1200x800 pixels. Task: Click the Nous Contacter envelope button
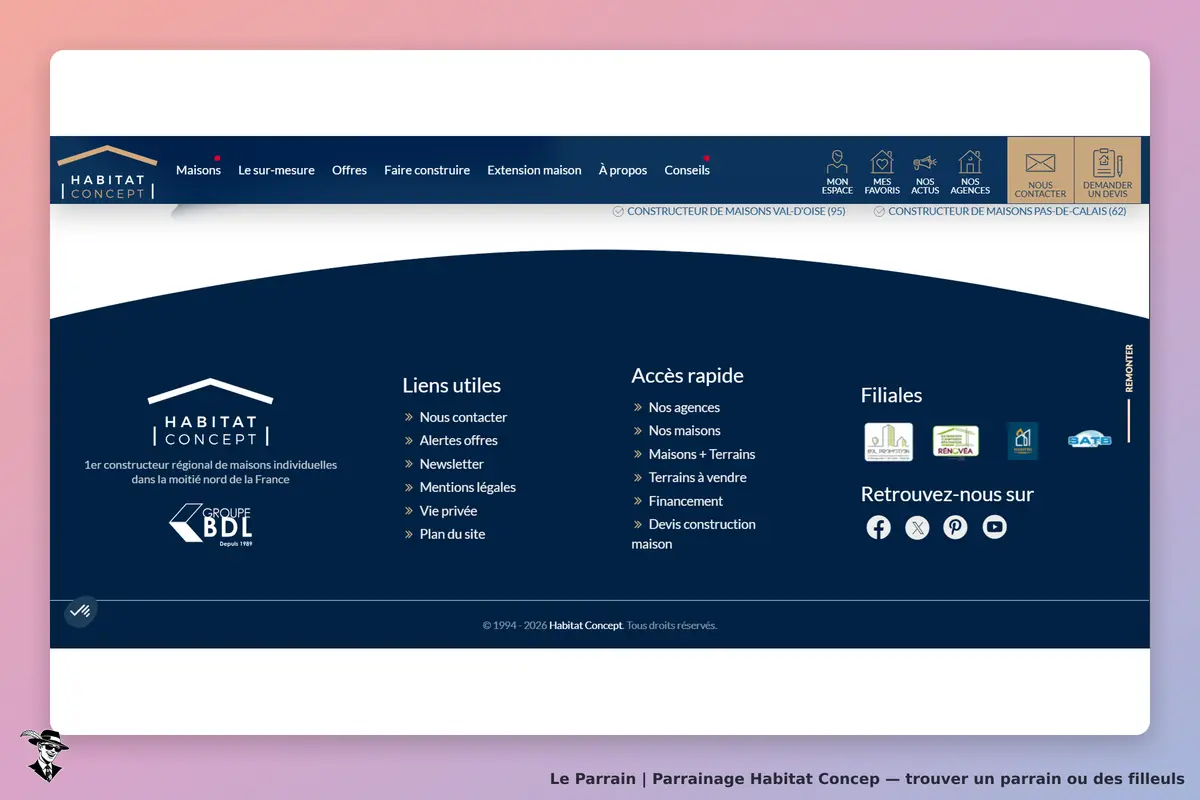[x=1040, y=171]
